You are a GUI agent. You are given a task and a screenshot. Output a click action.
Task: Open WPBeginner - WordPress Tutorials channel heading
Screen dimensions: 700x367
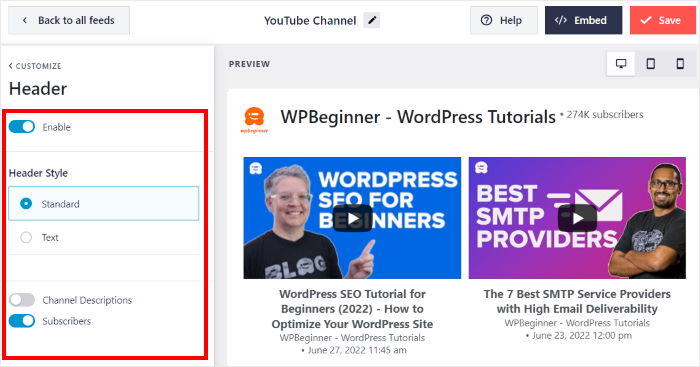pos(418,117)
